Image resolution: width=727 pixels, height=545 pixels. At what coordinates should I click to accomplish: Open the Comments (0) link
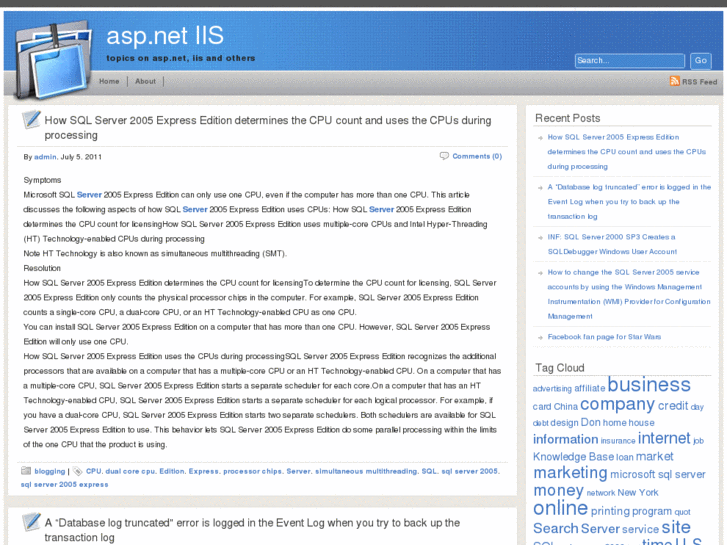[477, 156]
